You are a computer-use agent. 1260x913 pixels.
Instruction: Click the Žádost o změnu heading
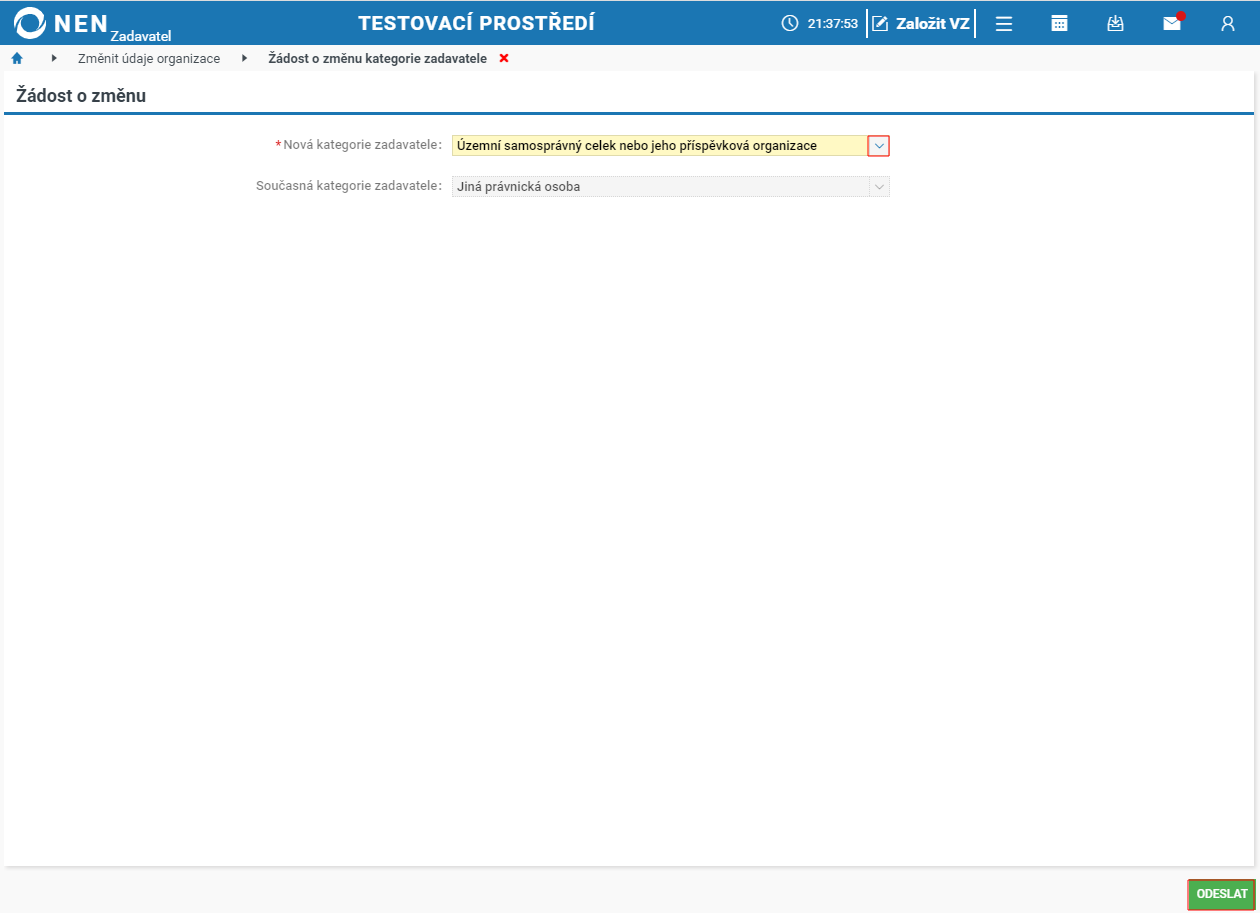pos(81,96)
